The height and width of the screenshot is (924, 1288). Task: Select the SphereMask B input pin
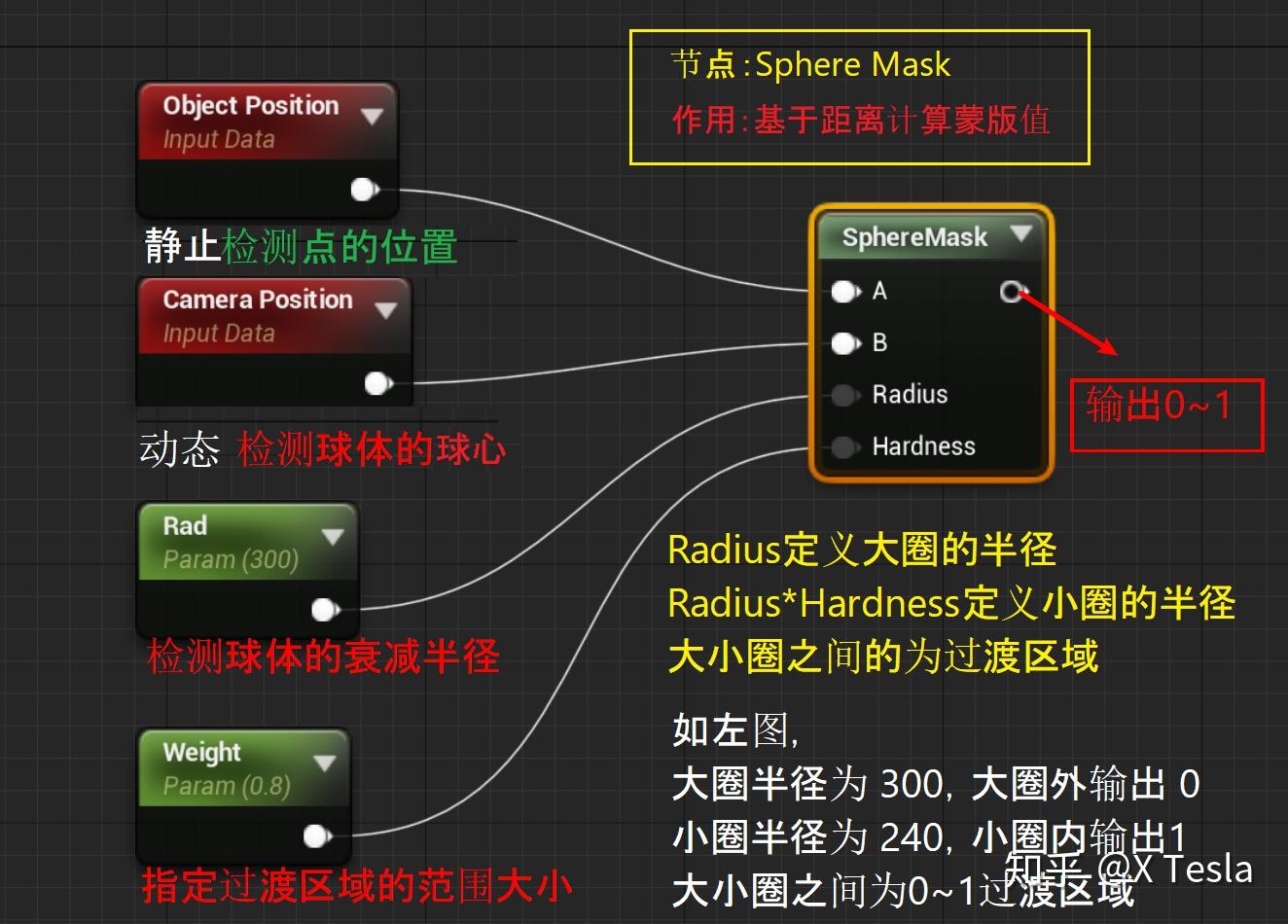coord(842,342)
